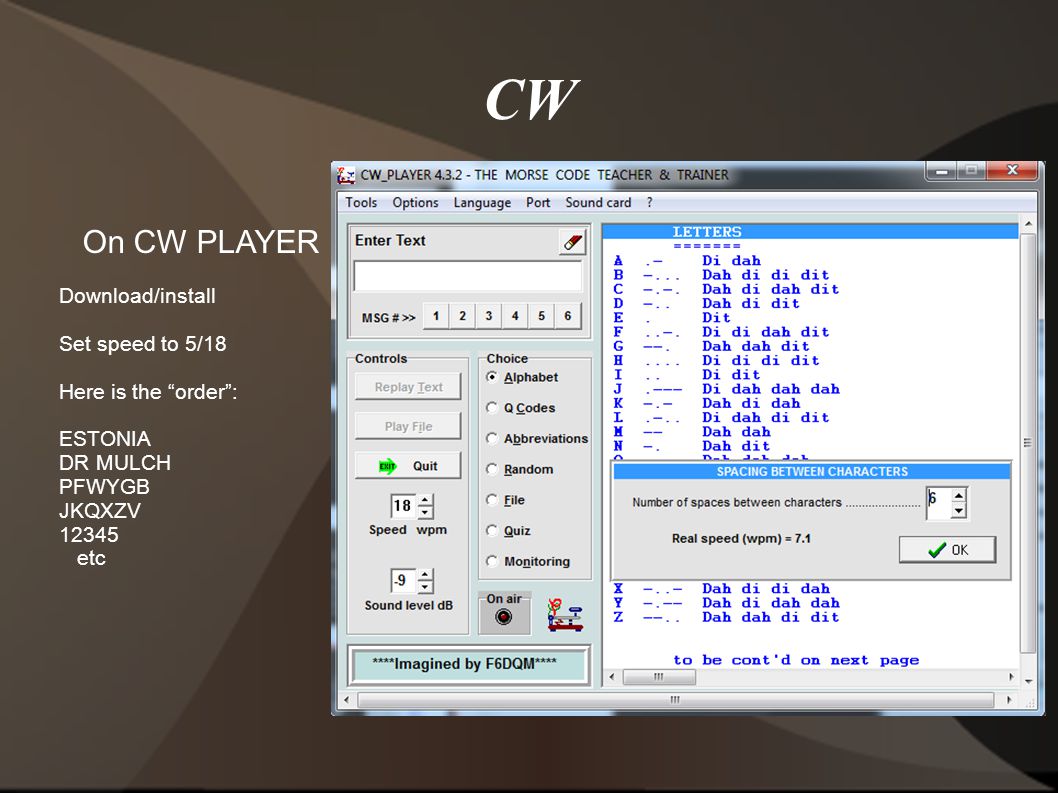Open the Options menu
1058x793 pixels.
[x=415, y=202]
